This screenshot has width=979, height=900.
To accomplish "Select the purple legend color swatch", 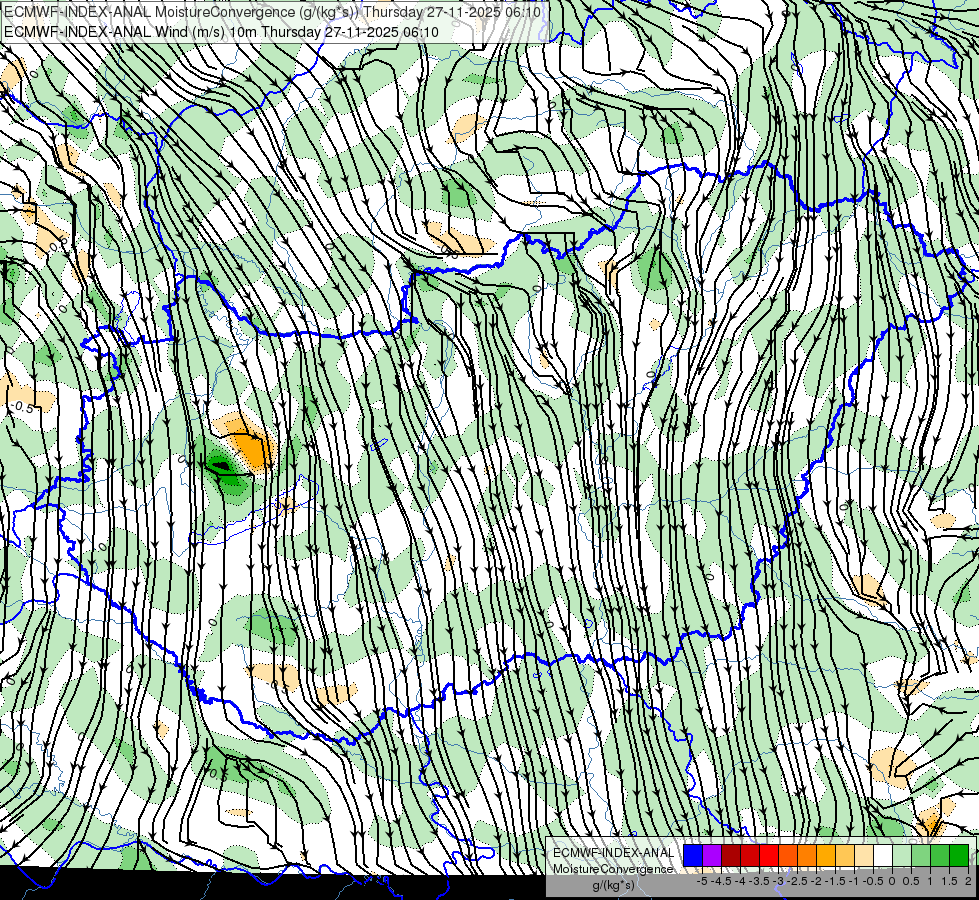I will [x=712, y=855].
